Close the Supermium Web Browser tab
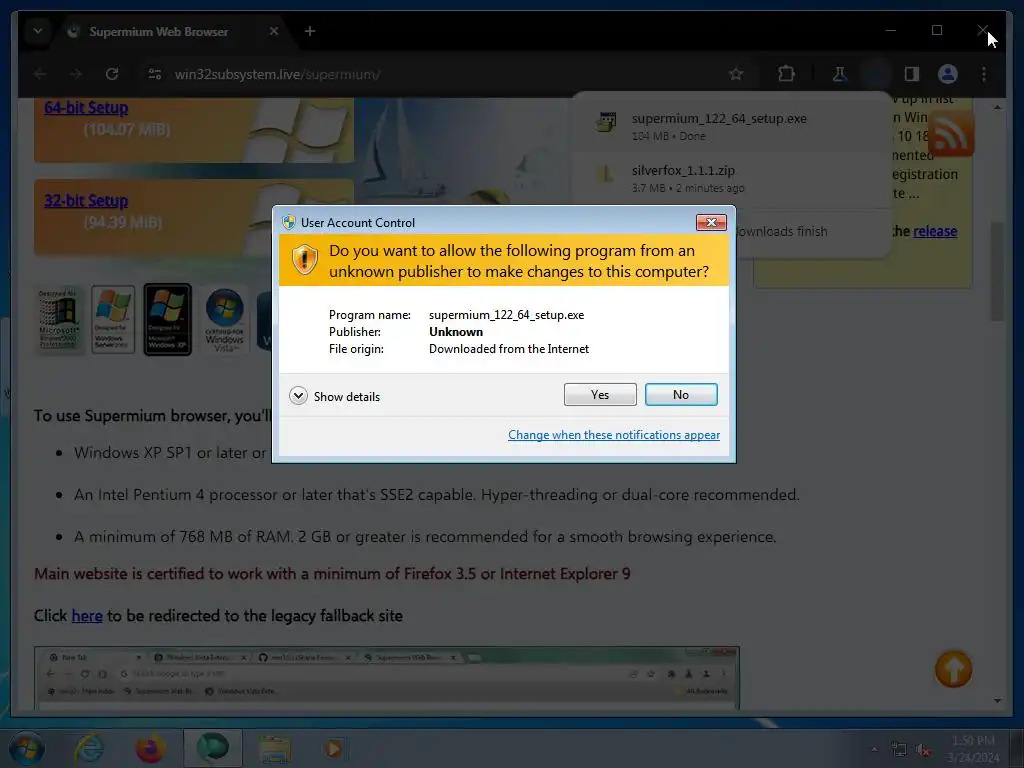The height and width of the screenshot is (768, 1024). click(274, 31)
